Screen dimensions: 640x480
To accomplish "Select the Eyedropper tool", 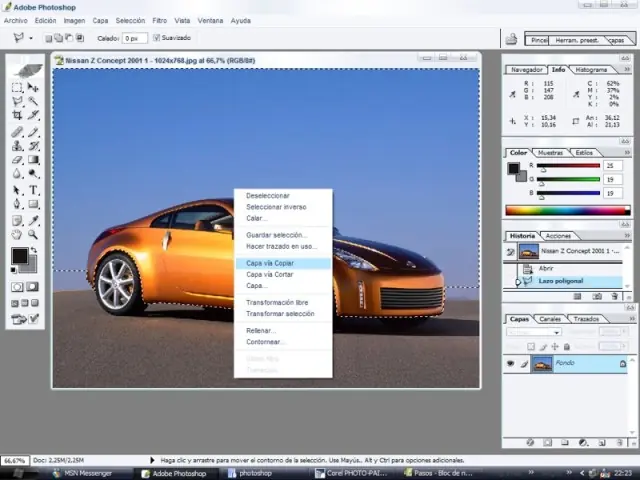I will click(33, 221).
